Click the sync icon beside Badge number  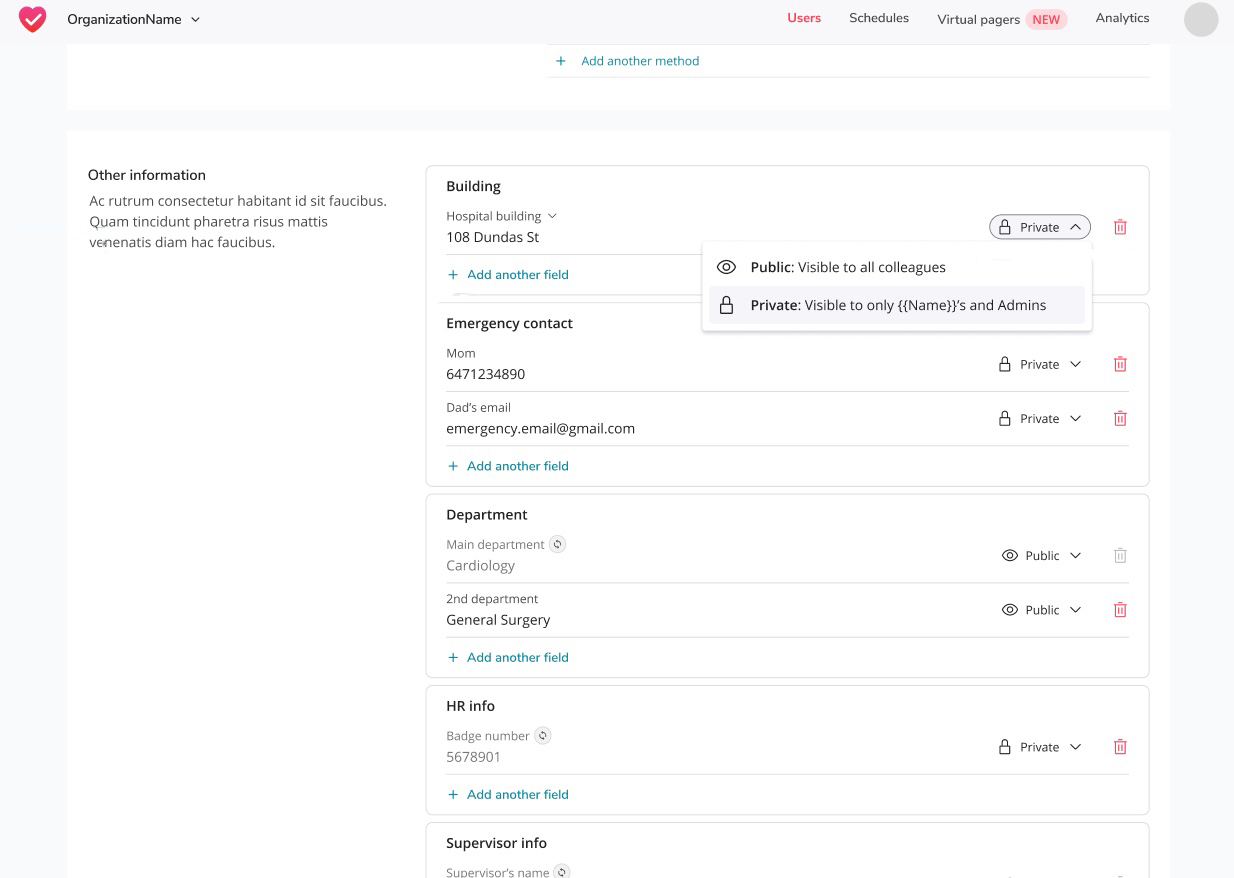tap(542, 735)
